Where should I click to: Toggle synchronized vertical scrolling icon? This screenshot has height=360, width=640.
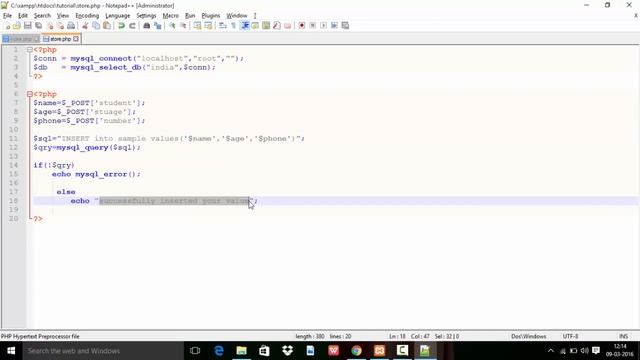point(198,26)
